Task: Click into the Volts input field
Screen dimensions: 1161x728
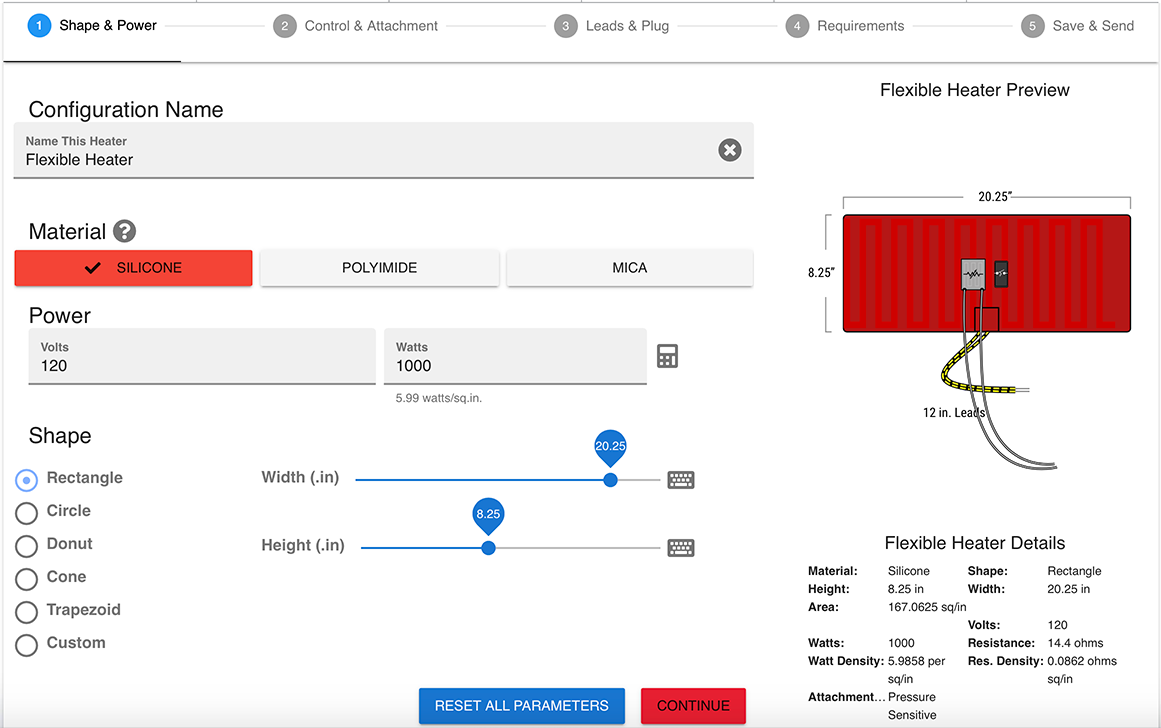Action: pos(200,366)
